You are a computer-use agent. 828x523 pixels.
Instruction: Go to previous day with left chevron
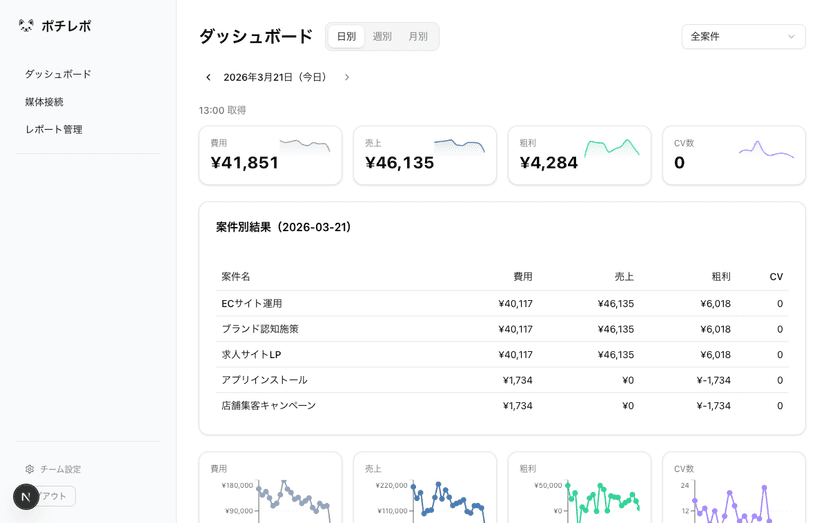coord(209,77)
